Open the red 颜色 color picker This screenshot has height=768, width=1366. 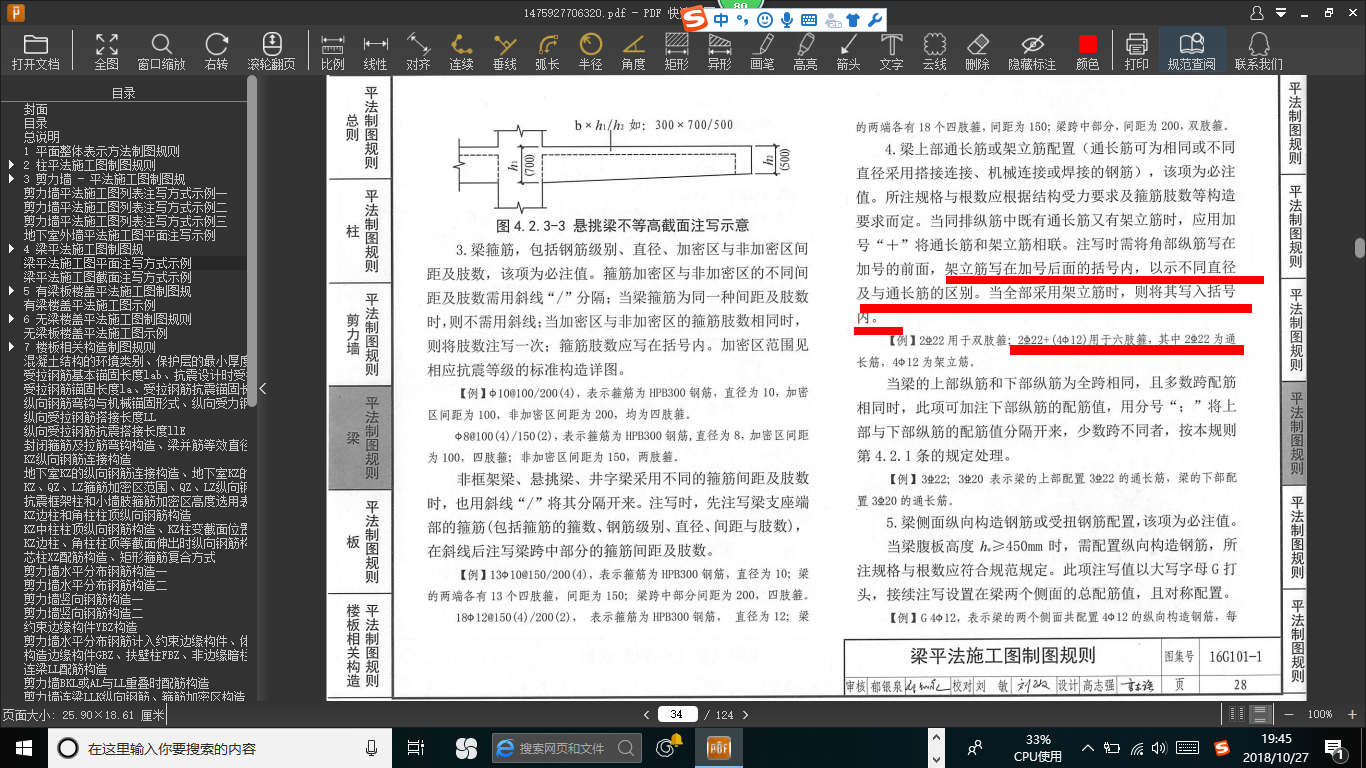[1087, 52]
